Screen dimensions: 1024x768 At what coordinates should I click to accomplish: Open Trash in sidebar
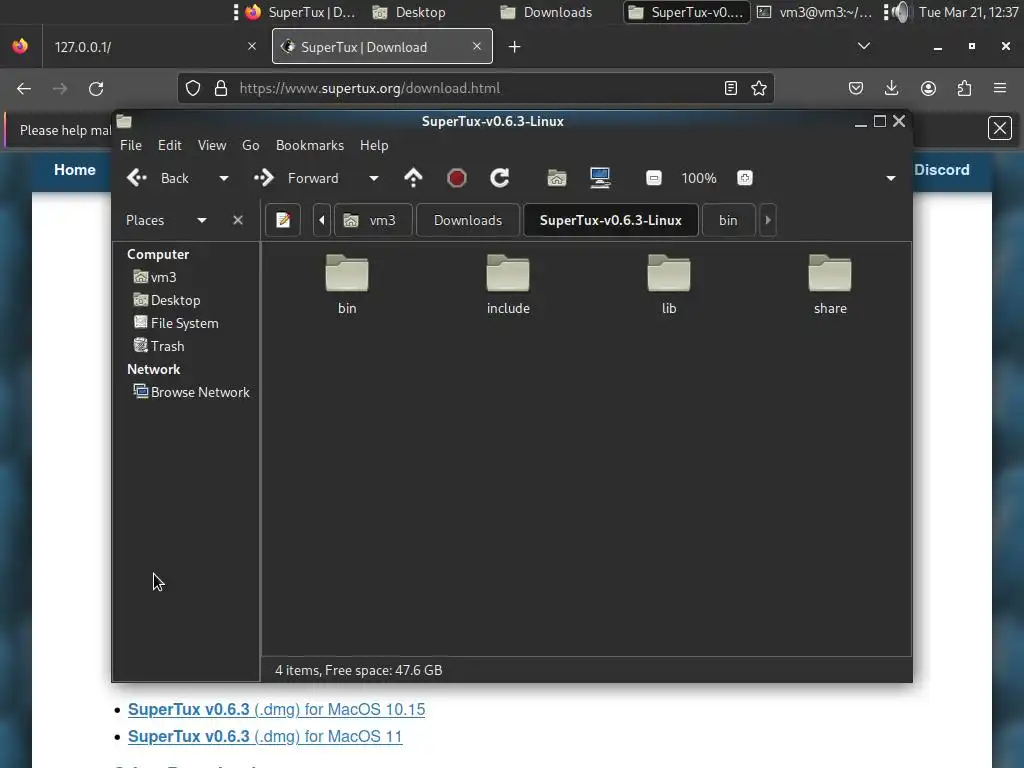pyautogui.click(x=159, y=345)
